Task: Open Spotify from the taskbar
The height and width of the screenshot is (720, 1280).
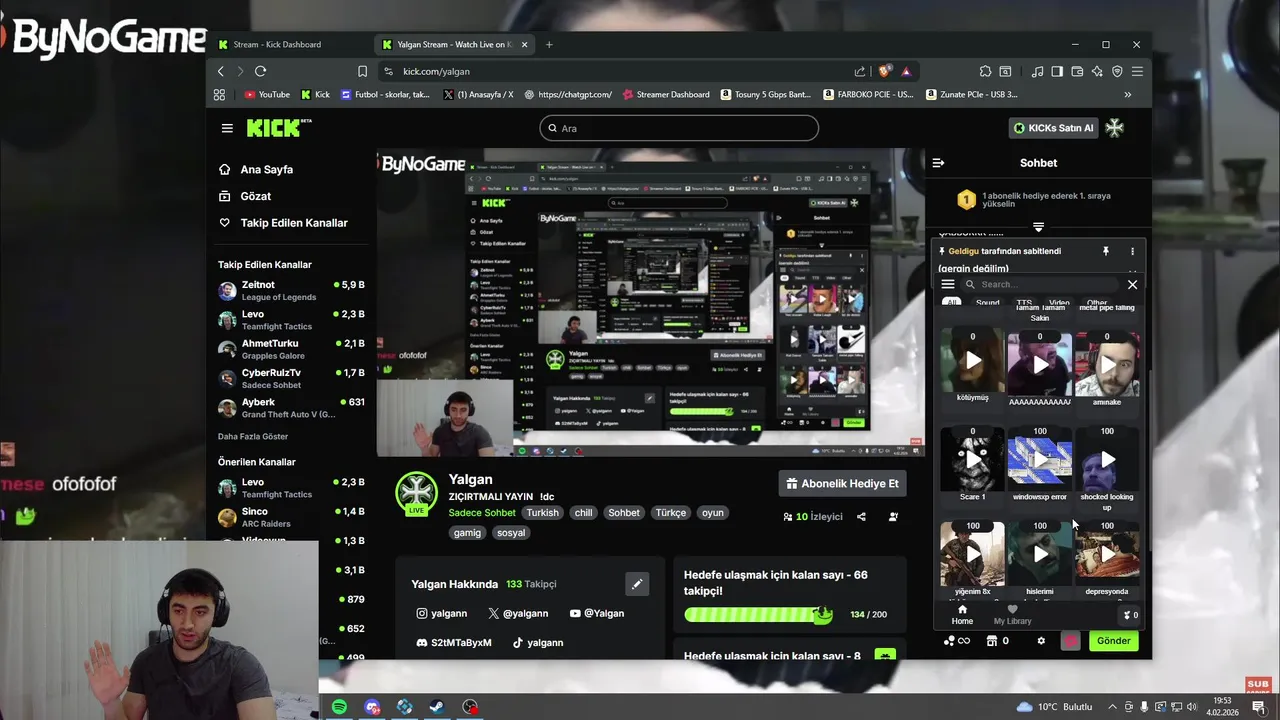Action: (339, 707)
